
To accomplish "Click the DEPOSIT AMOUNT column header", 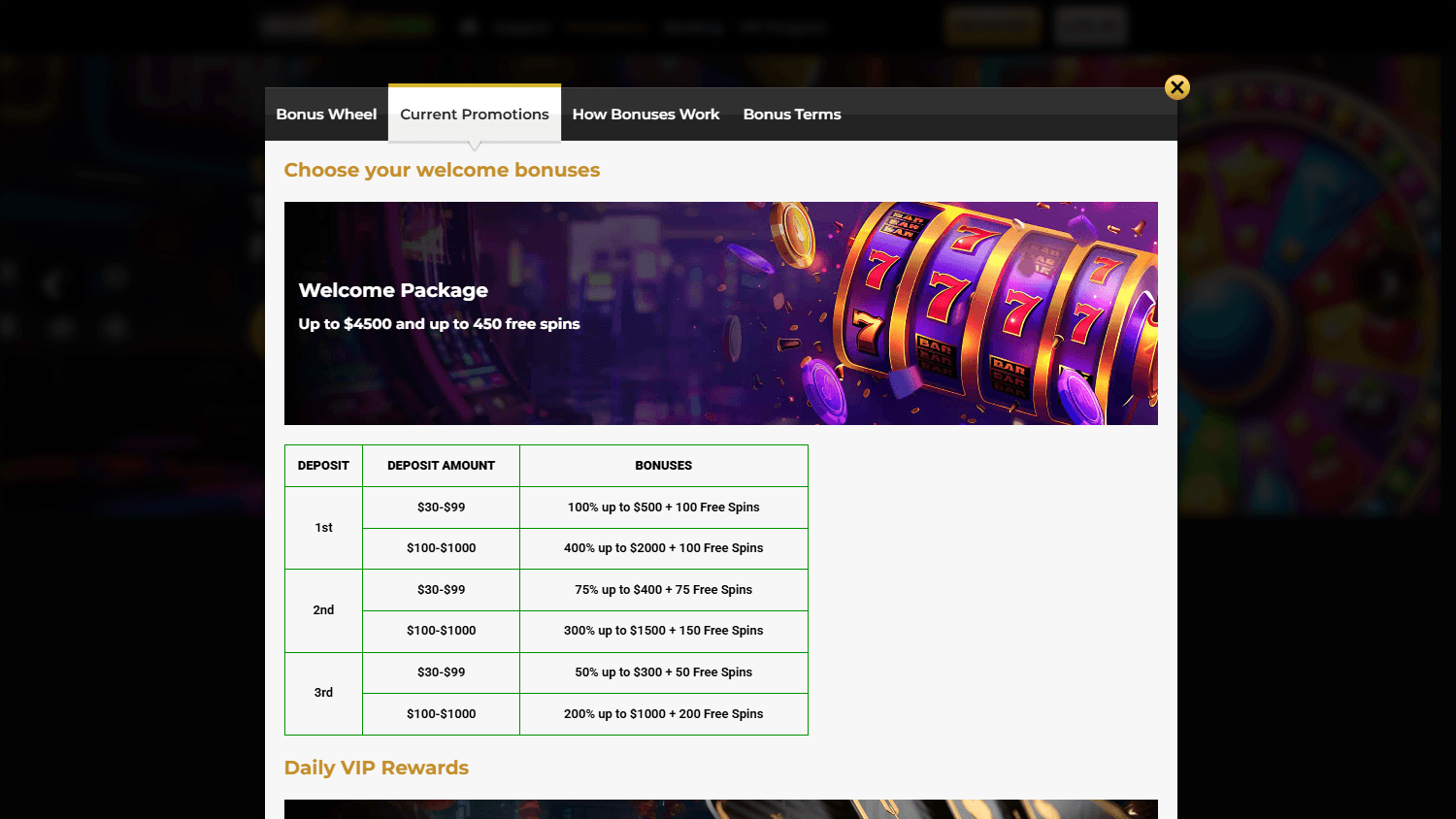I will [441, 466].
